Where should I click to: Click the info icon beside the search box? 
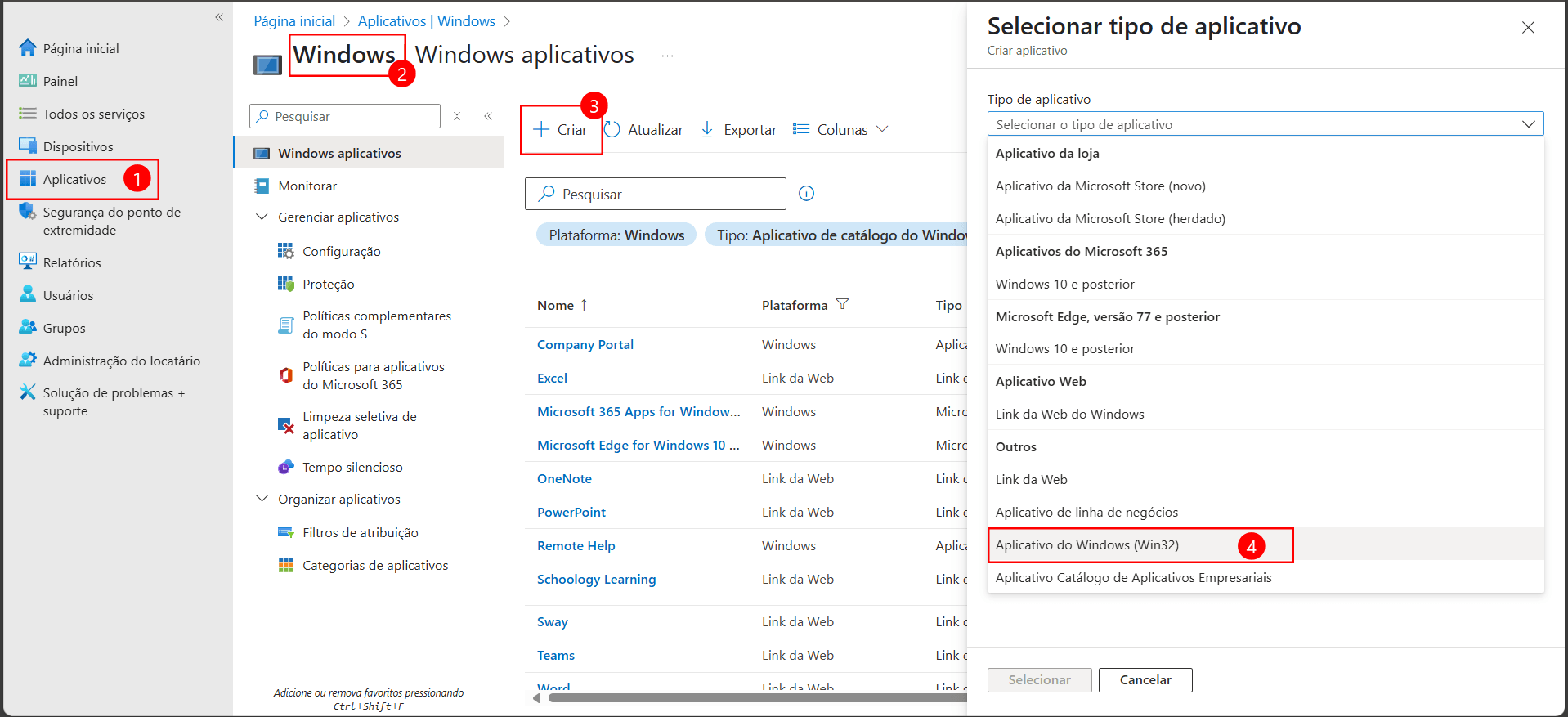tap(806, 193)
